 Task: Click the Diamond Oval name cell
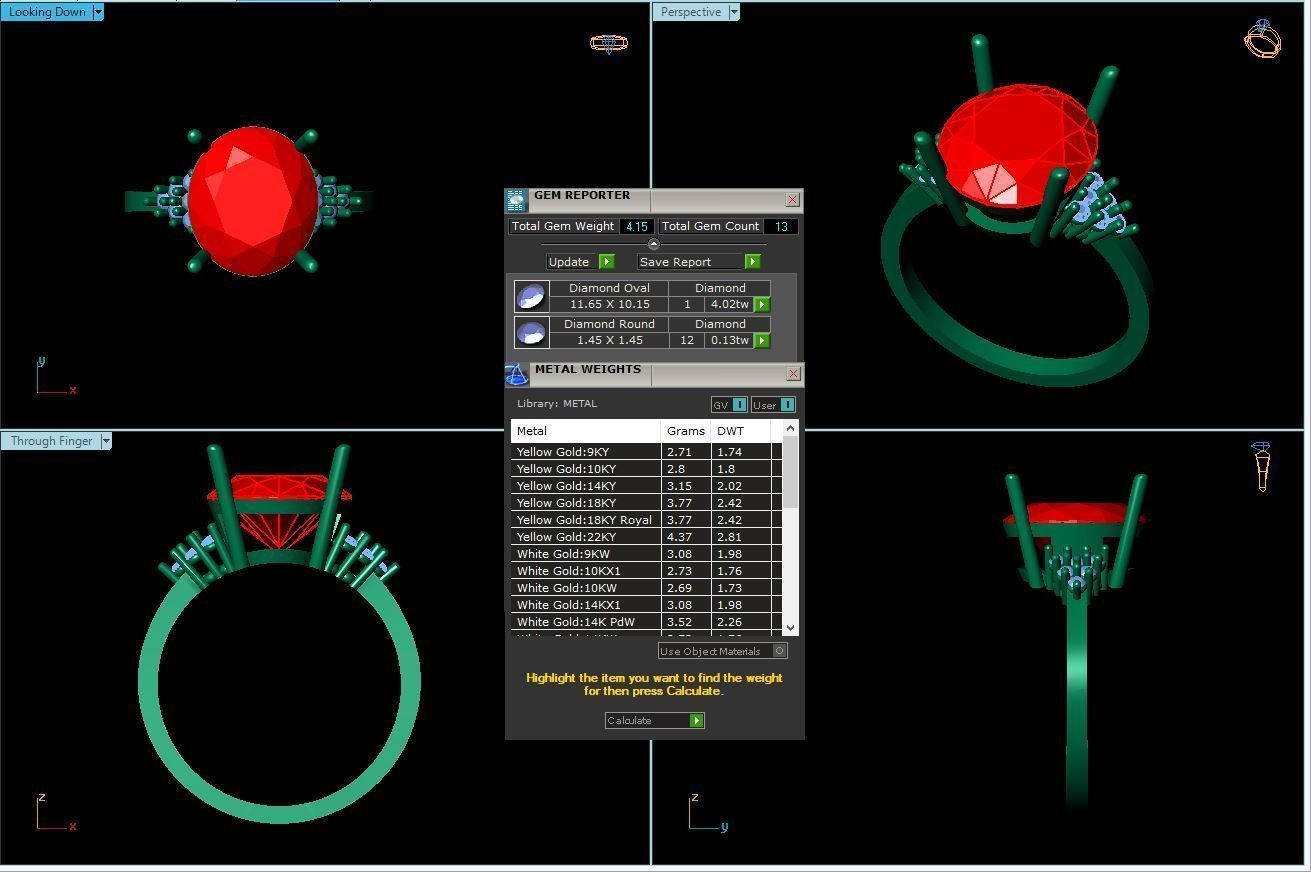click(x=609, y=288)
